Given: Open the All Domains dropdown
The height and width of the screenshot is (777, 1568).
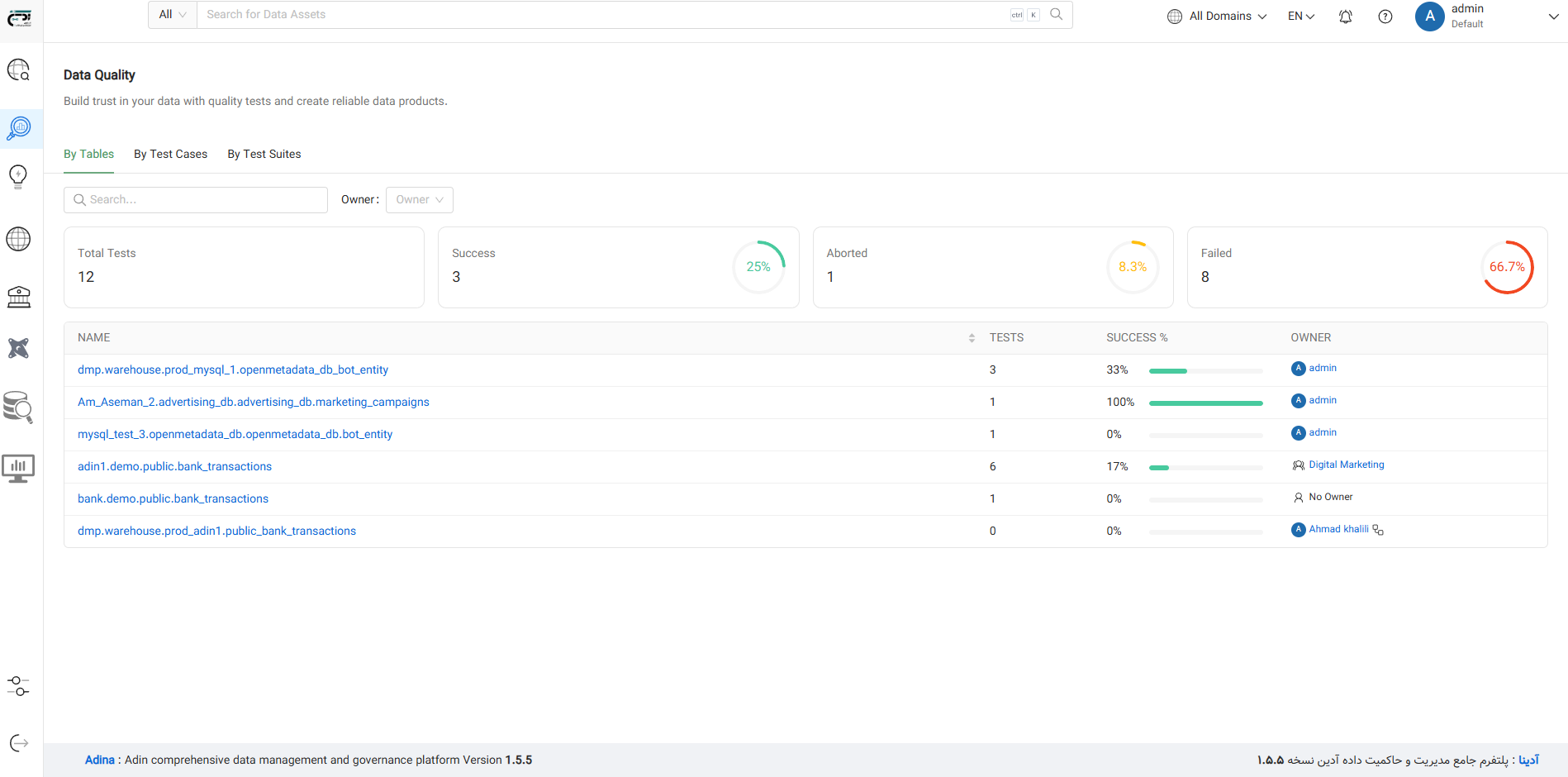Looking at the screenshot, I should (x=1217, y=17).
